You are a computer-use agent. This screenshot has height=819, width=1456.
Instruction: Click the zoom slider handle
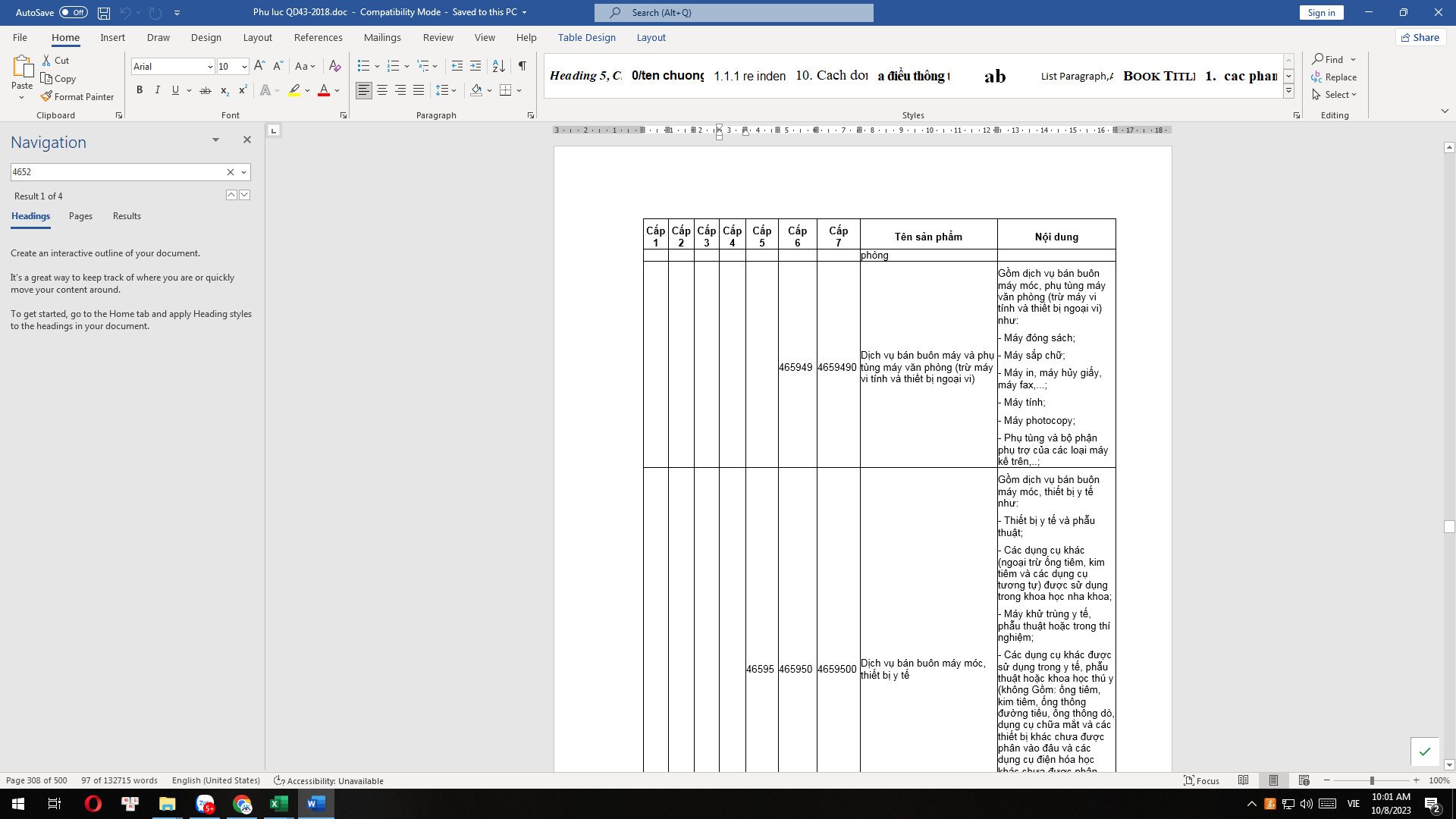point(1371,780)
